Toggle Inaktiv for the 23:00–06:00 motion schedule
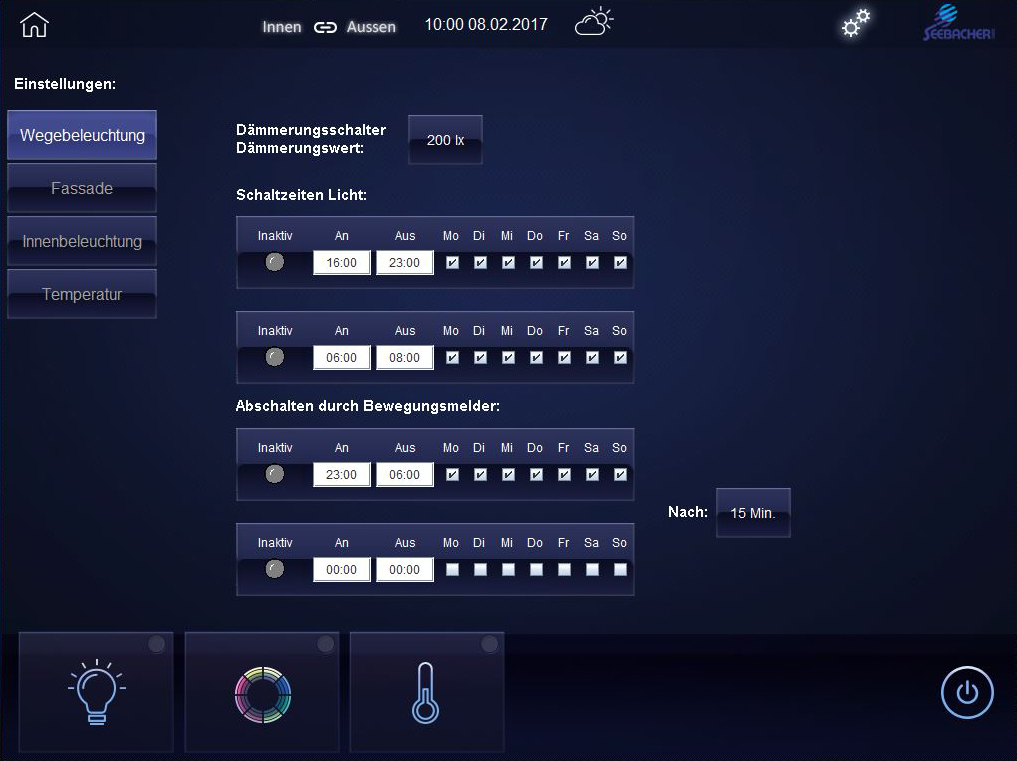 [x=275, y=474]
